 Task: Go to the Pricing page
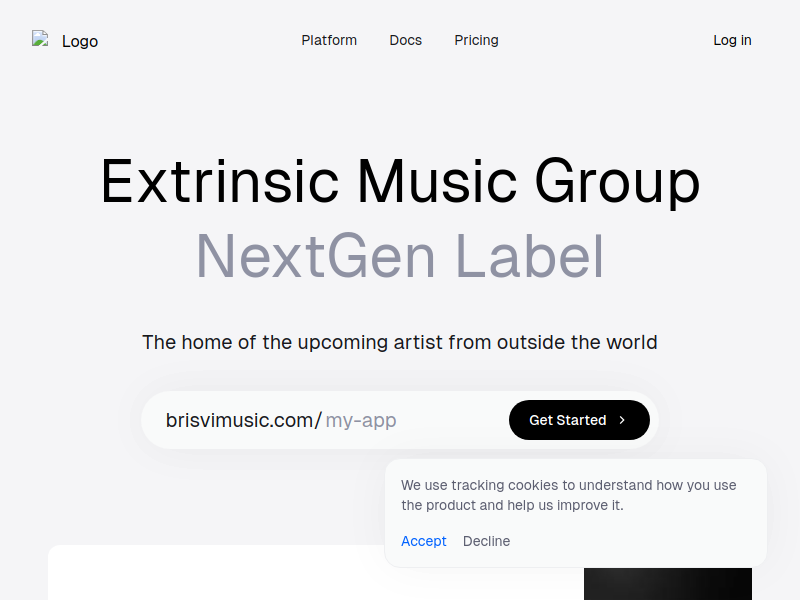[477, 40]
